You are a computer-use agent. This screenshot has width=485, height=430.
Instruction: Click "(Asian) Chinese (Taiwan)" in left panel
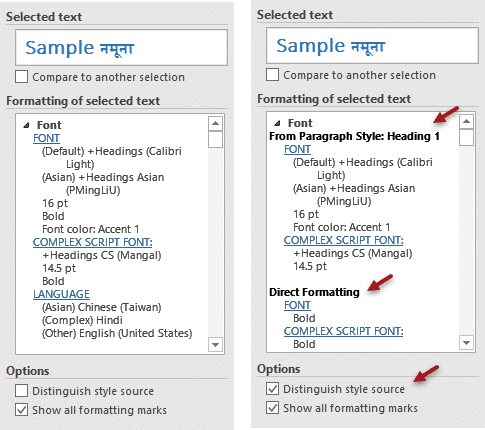pos(102,307)
